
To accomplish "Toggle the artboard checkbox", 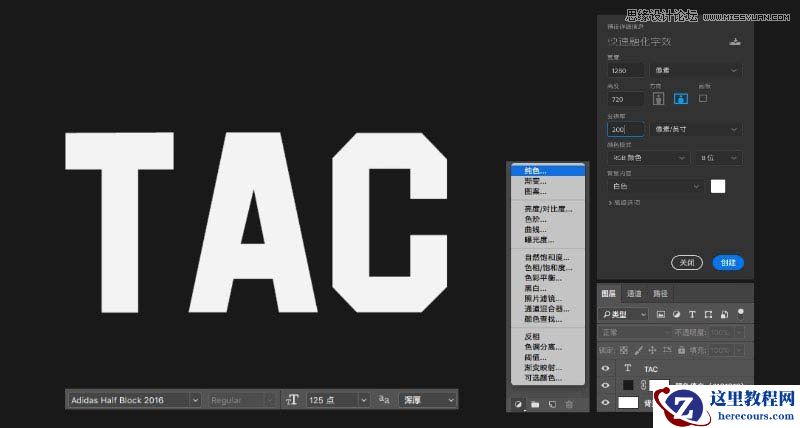I will coord(703,98).
